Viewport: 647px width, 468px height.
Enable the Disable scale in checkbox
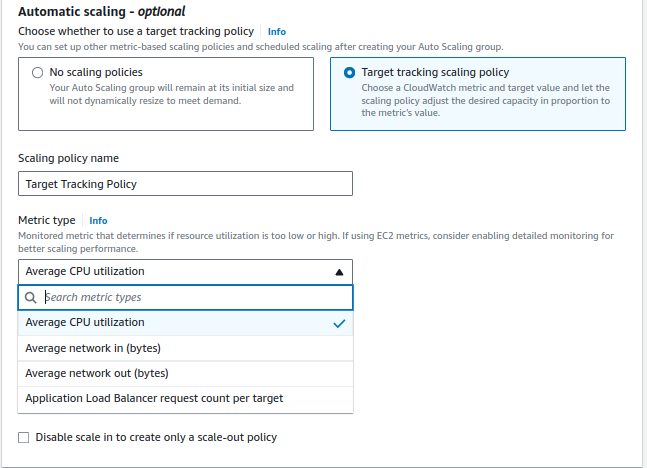[24, 437]
